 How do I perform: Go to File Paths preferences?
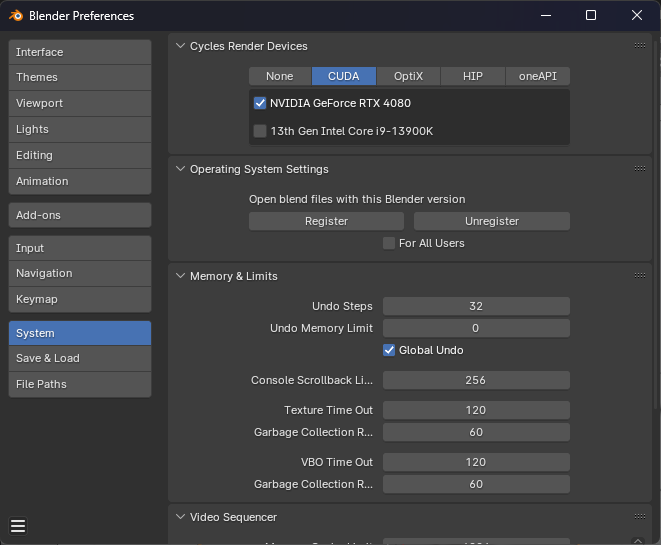pyautogui.click(x=80, y=384)
